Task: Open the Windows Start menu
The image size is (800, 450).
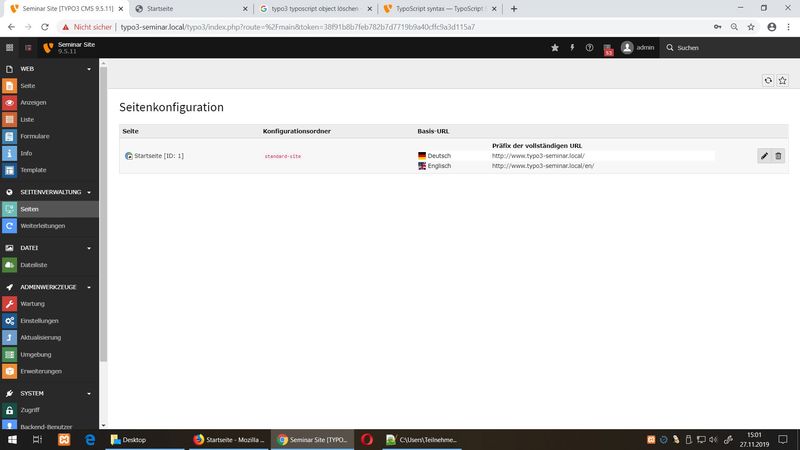Action: point(12,439)
